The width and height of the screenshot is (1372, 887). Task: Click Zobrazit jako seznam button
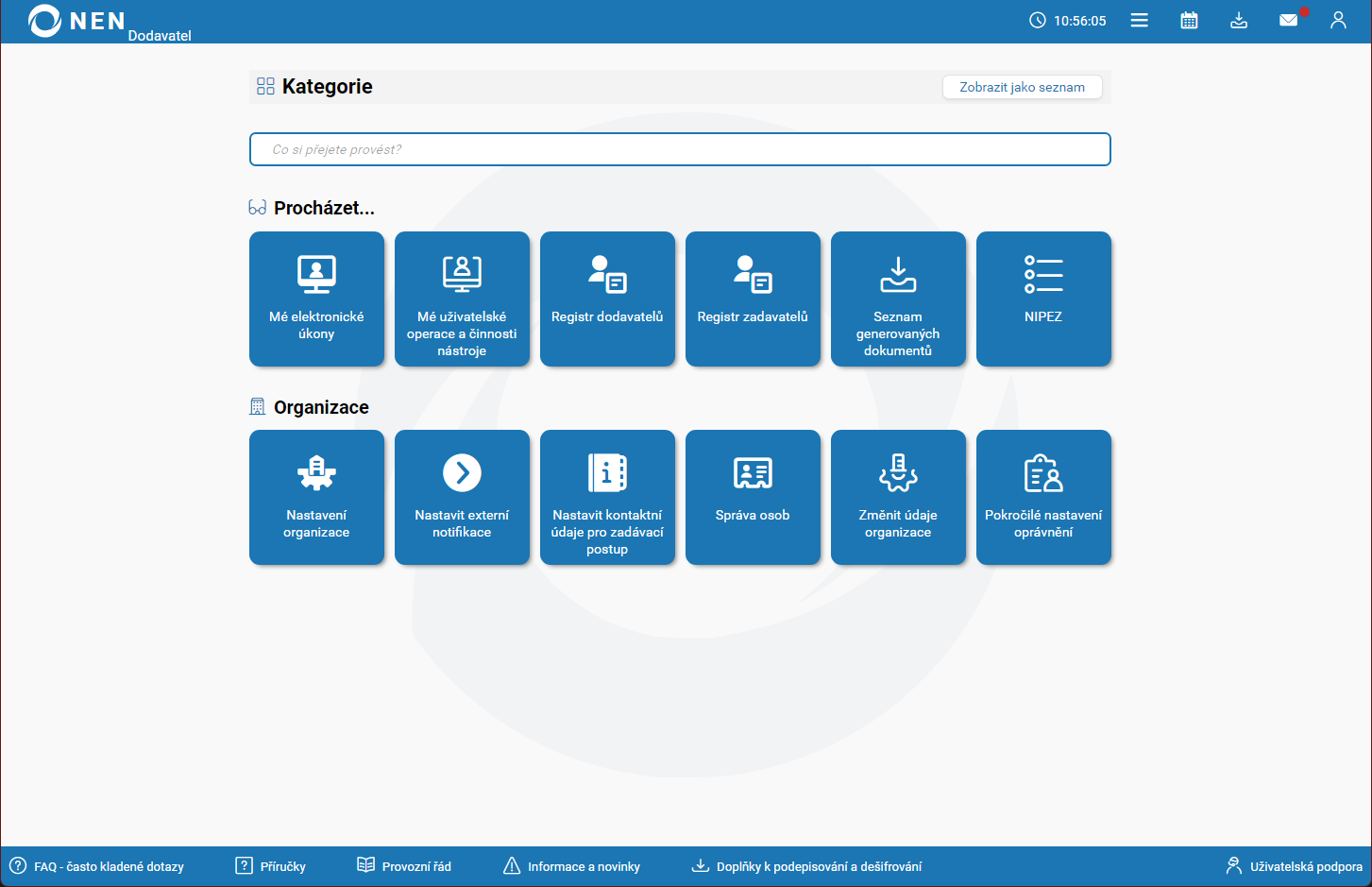[1022, 87]
